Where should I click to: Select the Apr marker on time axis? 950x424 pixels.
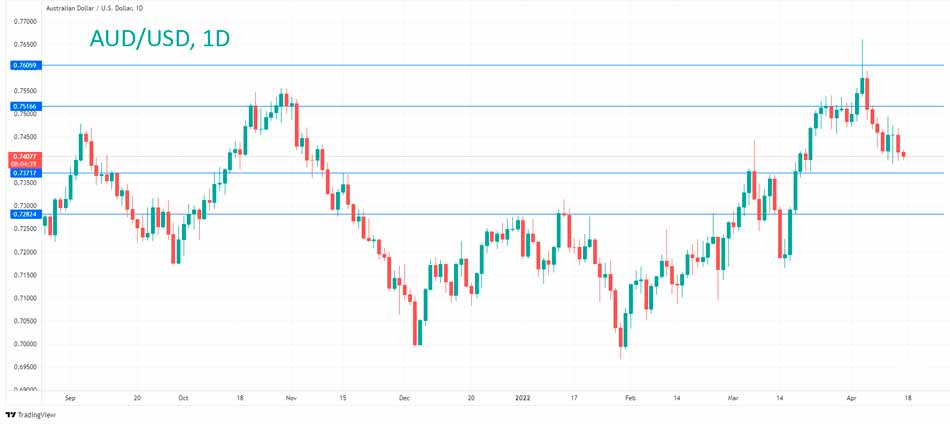[x=850, y=397]
